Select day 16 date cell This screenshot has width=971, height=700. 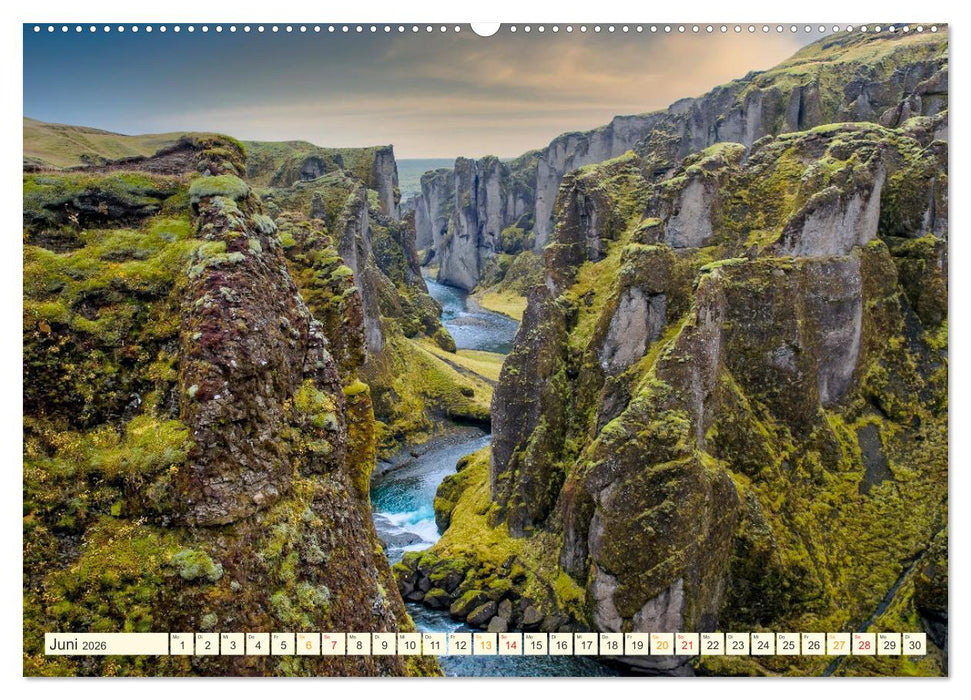[561, 644]
